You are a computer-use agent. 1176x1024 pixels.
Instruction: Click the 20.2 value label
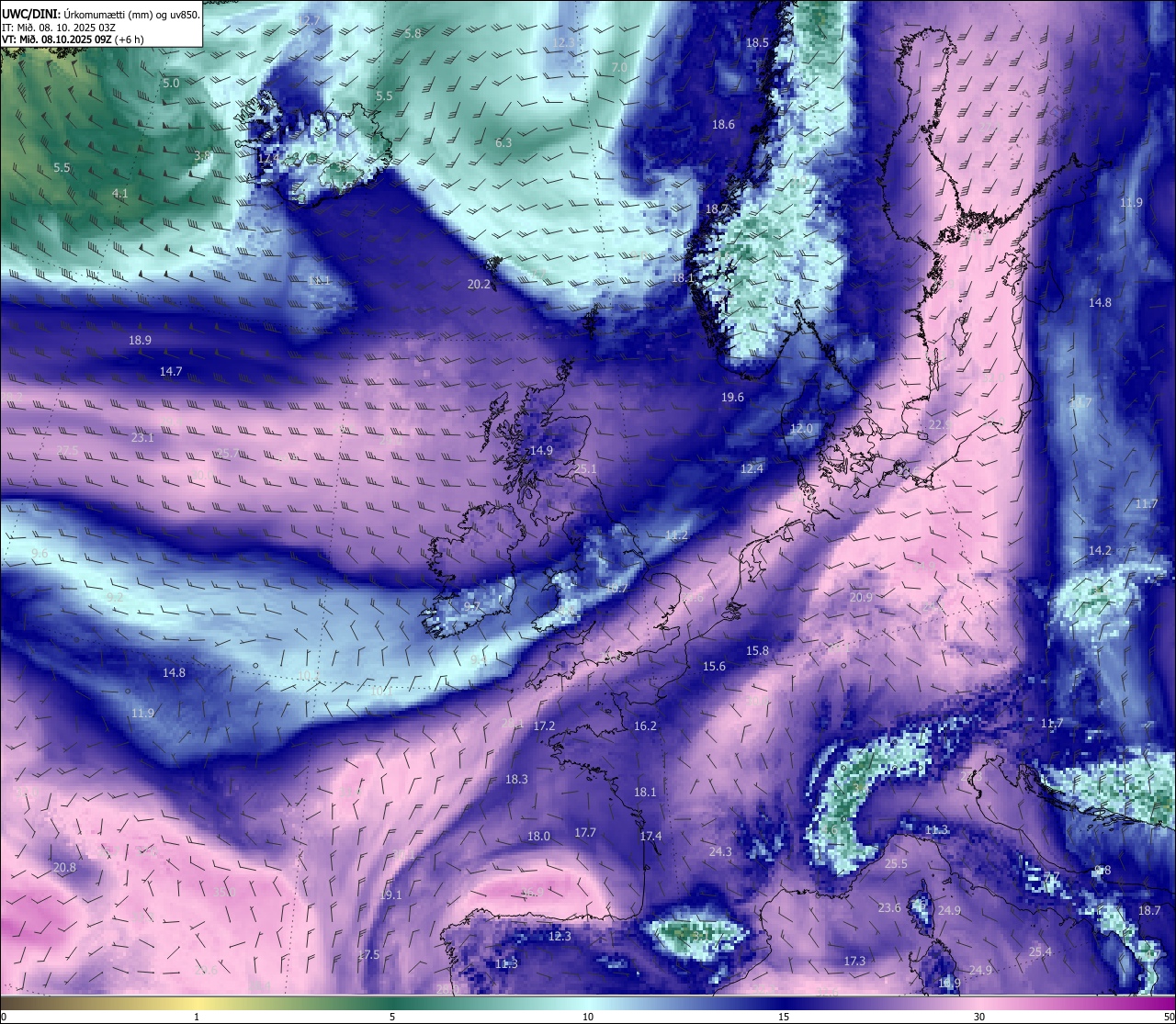pos(479,284)
